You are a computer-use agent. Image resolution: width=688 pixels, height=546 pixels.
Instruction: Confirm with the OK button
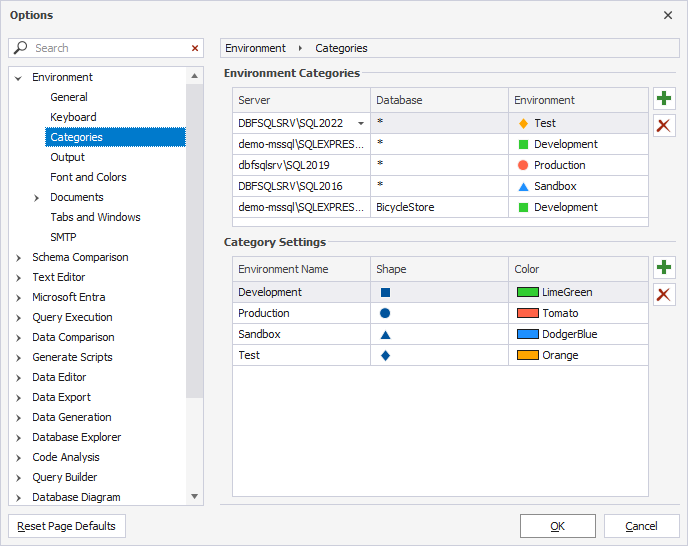(558, 526)
